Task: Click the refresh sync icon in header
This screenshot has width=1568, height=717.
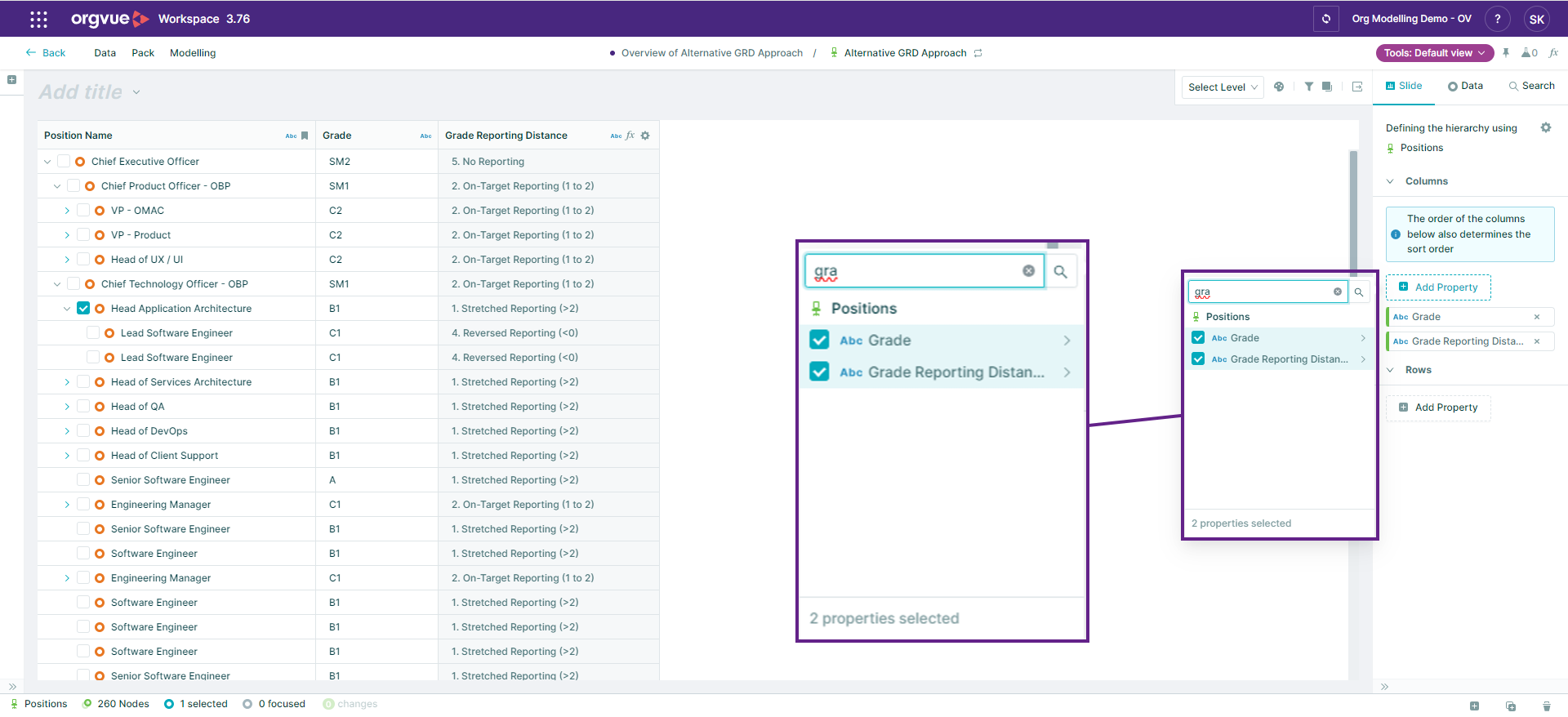Action: pos(1326,19)
